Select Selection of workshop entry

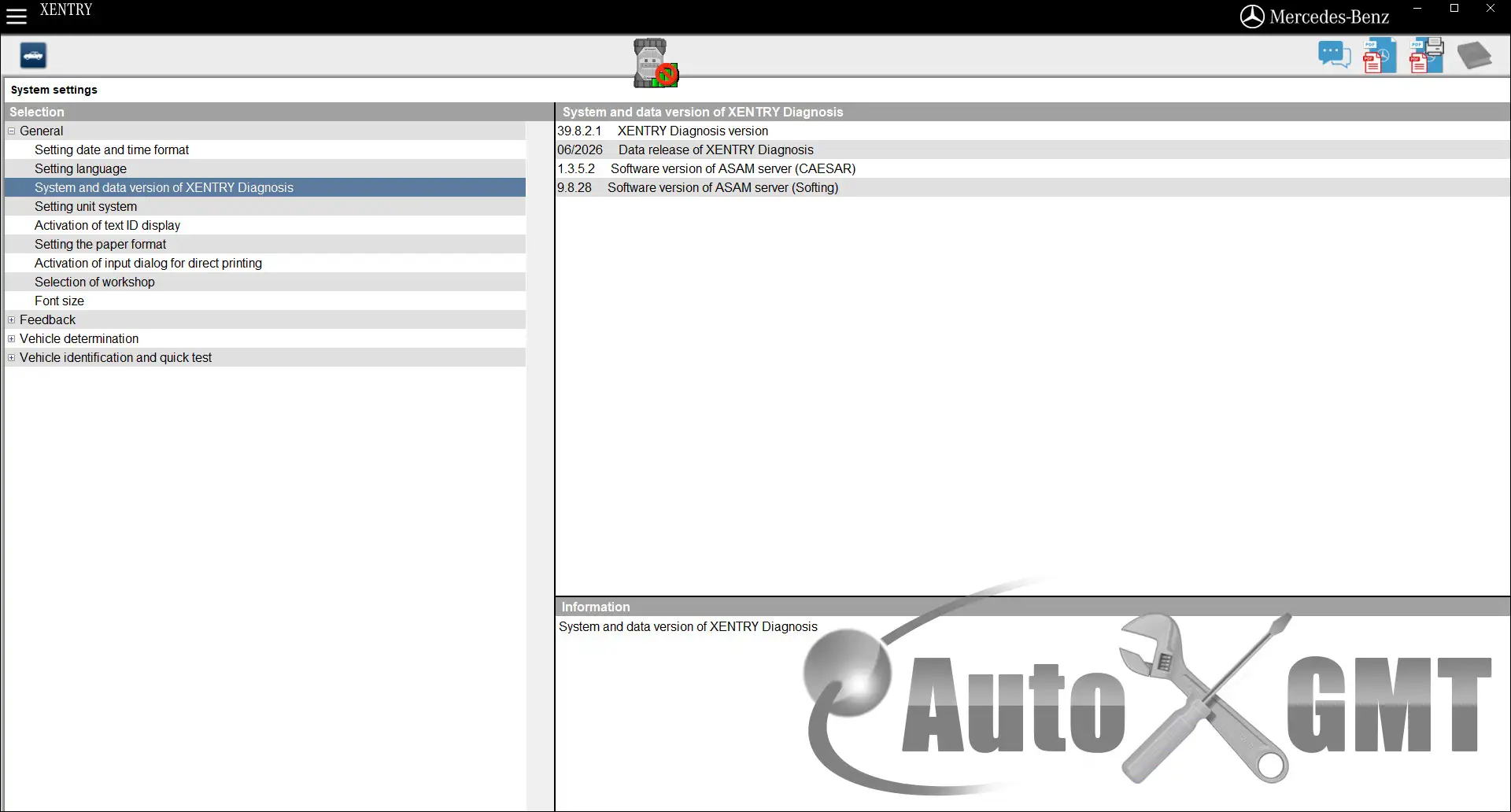pyautogui.click(x=265, y=282)
